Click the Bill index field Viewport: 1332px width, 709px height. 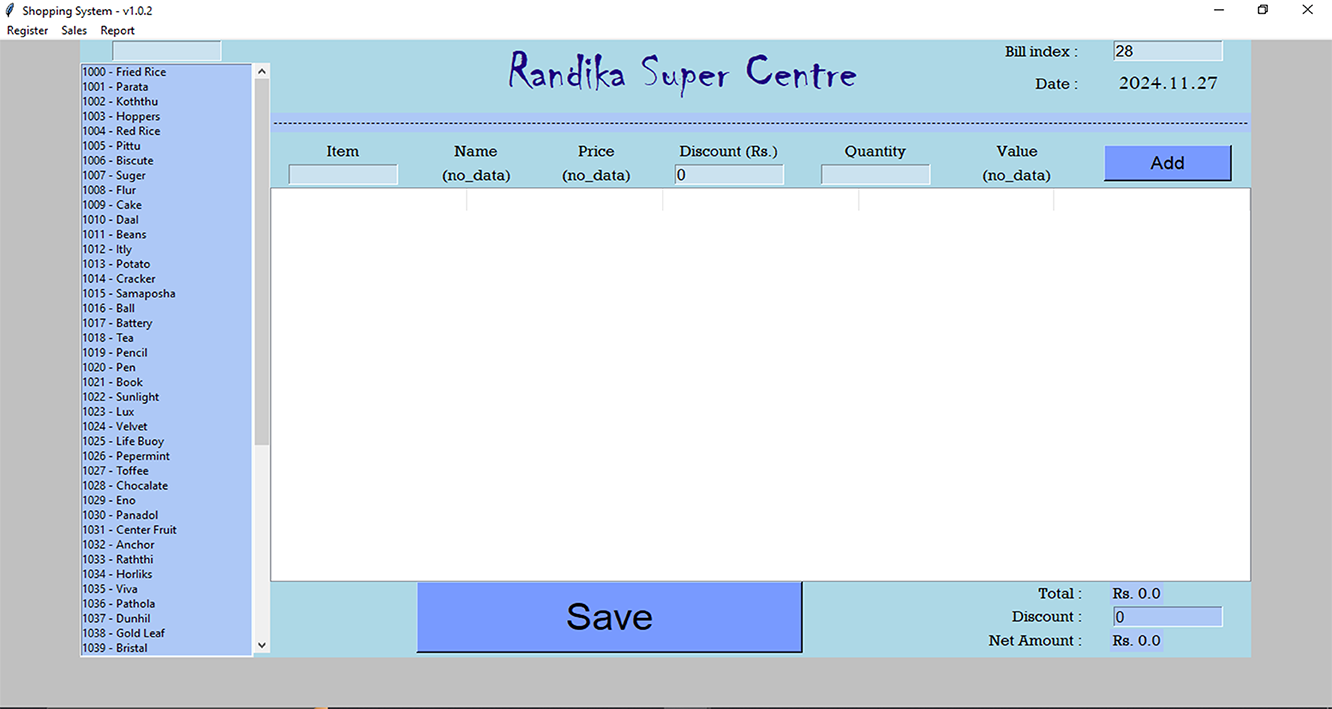[1167, 51]
